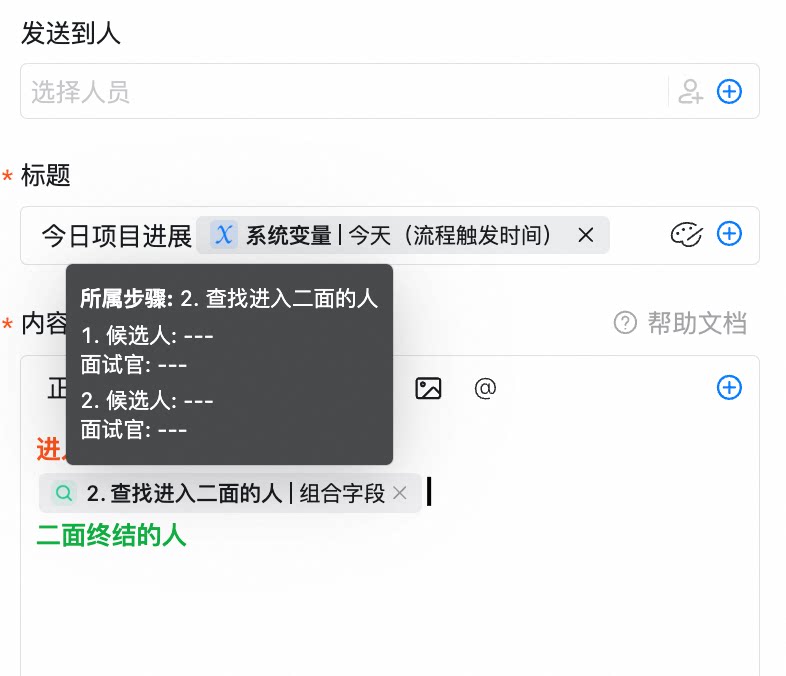Viewport: 786px width, 676px height.
Task: Click the insert image icon in editor toolbar
Action: pos(428,388)
